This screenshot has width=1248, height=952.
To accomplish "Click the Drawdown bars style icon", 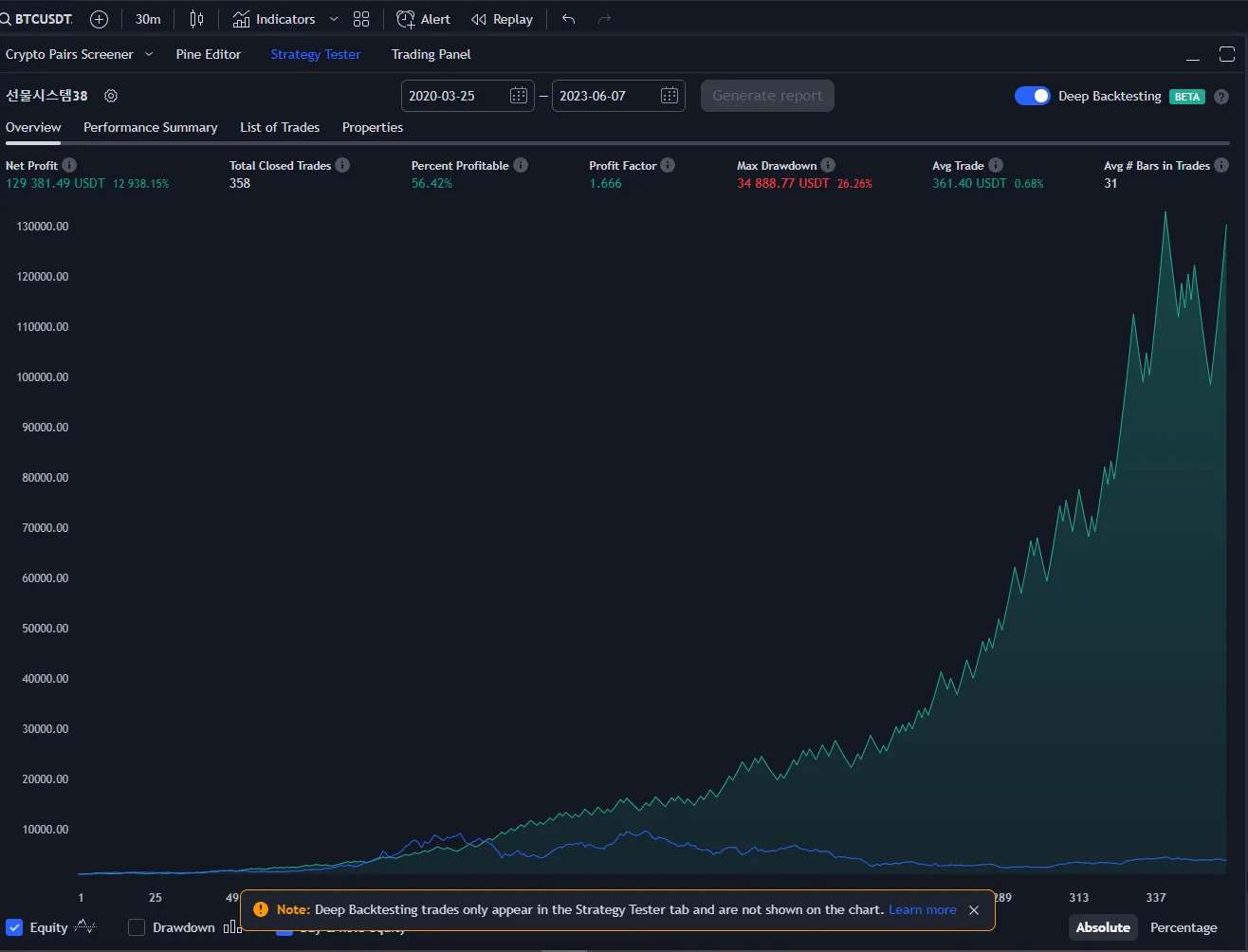I will pyautogui.click(x=233, y=927).
